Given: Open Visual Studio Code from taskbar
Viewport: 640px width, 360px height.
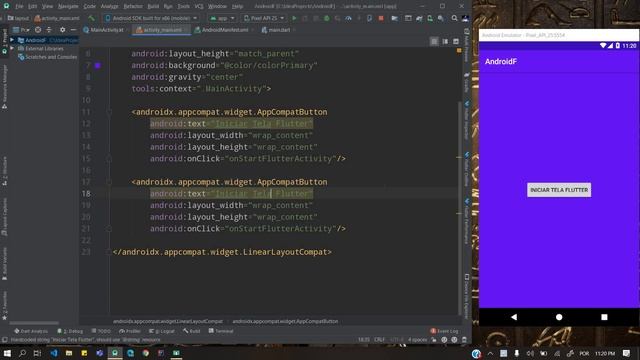Looking at the screenshot, I should point(54,353).
